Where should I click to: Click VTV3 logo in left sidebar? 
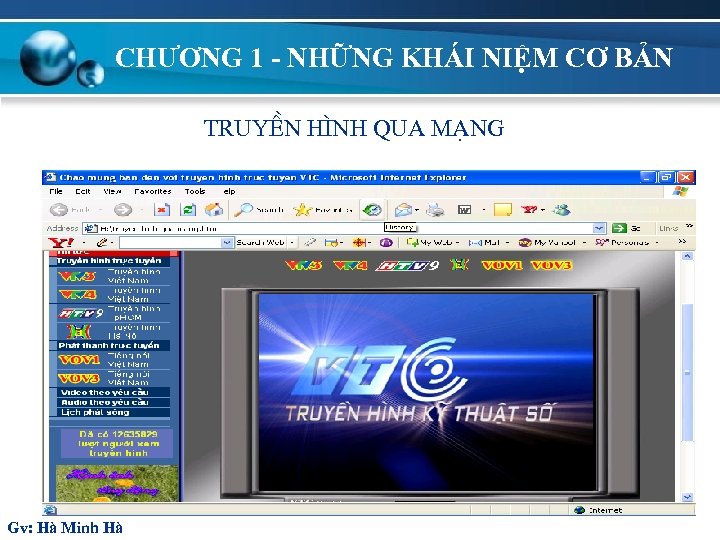[x=76, y=276]
